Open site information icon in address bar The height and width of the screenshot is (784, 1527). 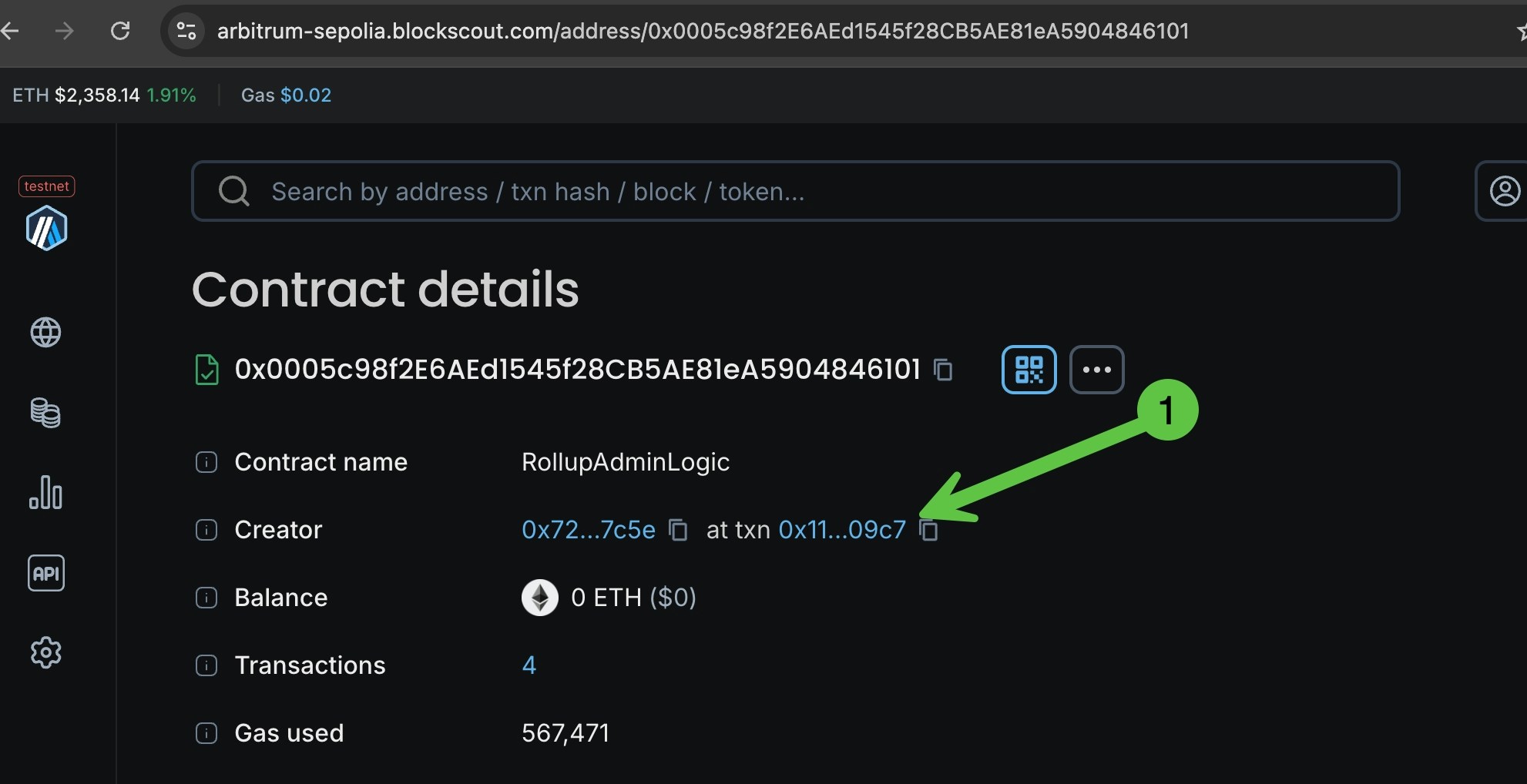click(x=186, y=31)
